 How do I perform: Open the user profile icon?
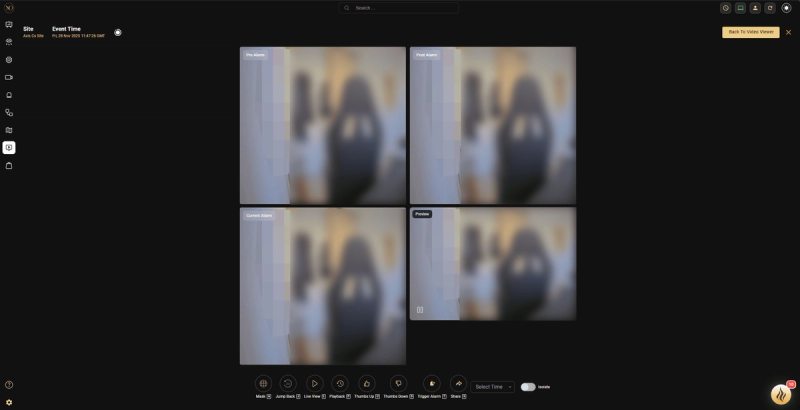(755, 8)
